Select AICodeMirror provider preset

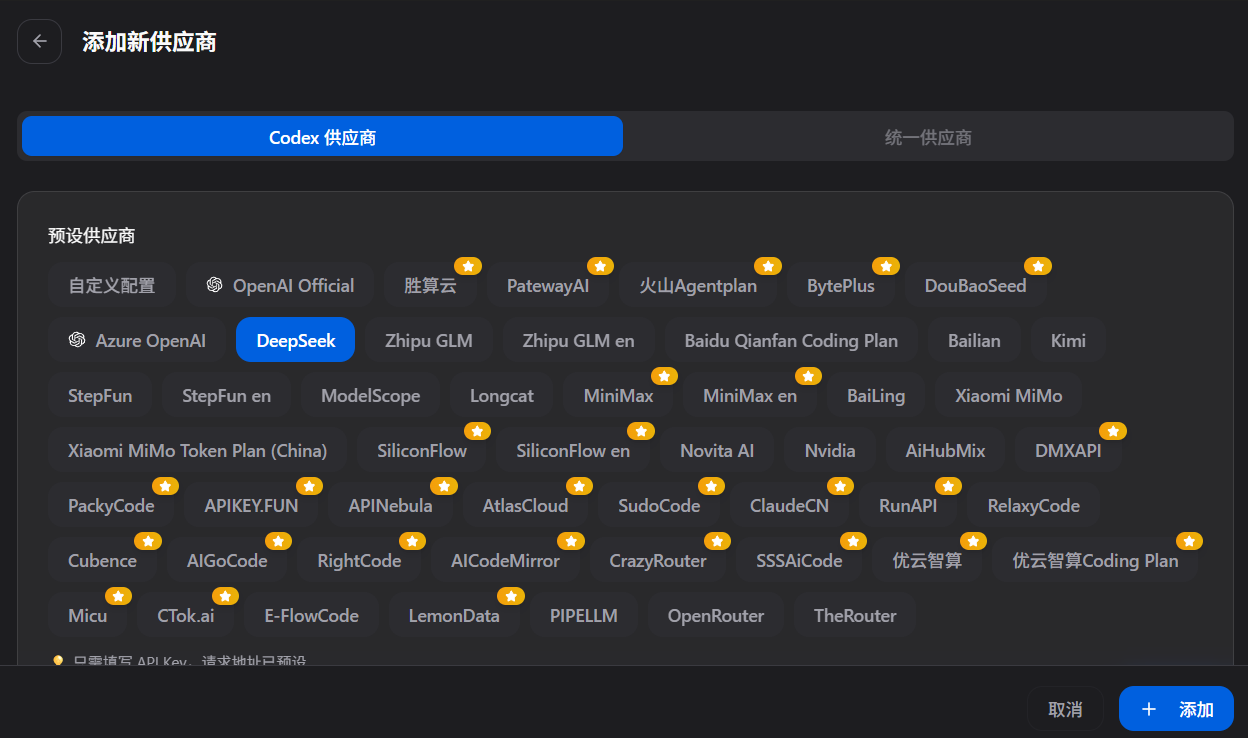pos(505,560)
